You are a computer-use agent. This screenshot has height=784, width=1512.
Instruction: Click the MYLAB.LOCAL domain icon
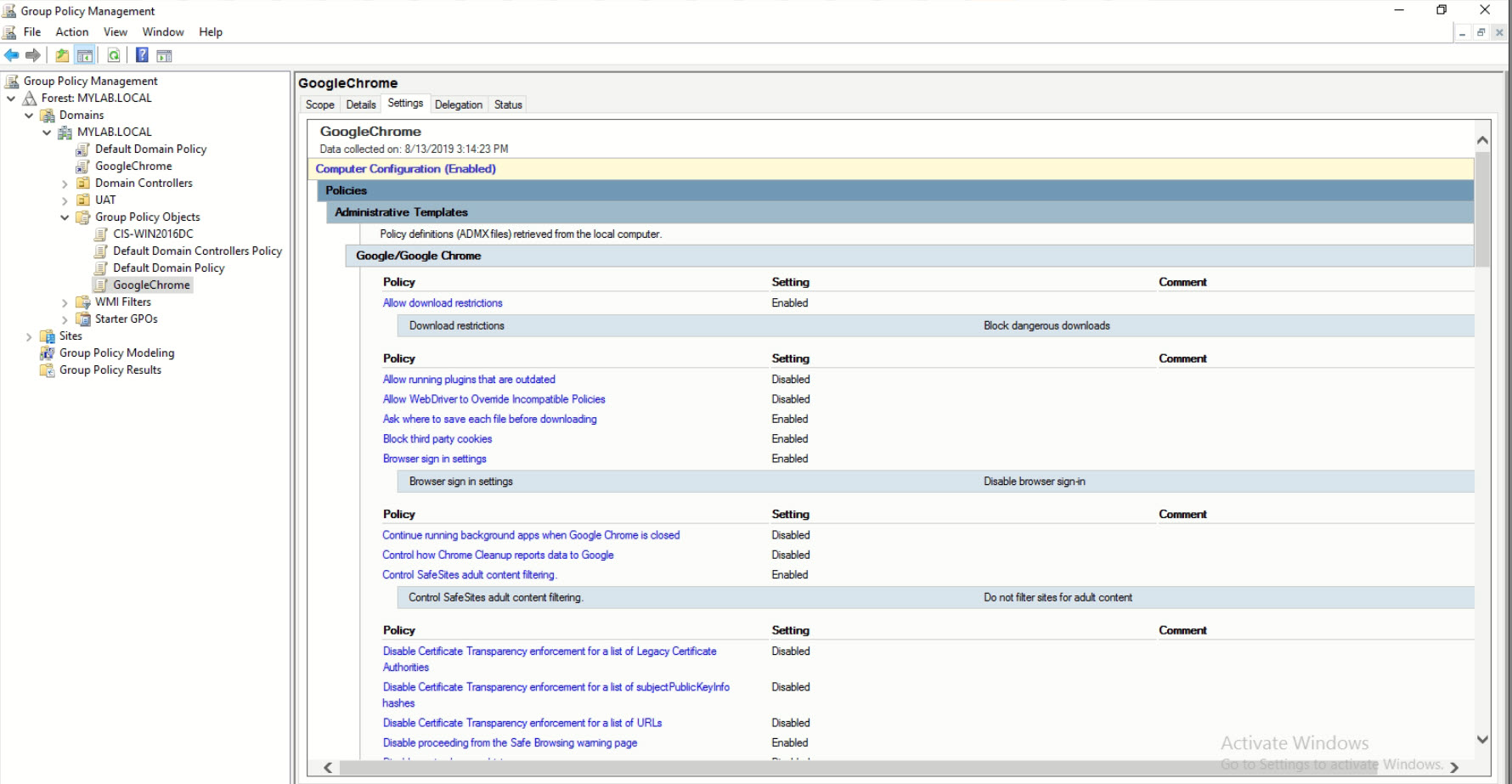click(65, 132)
